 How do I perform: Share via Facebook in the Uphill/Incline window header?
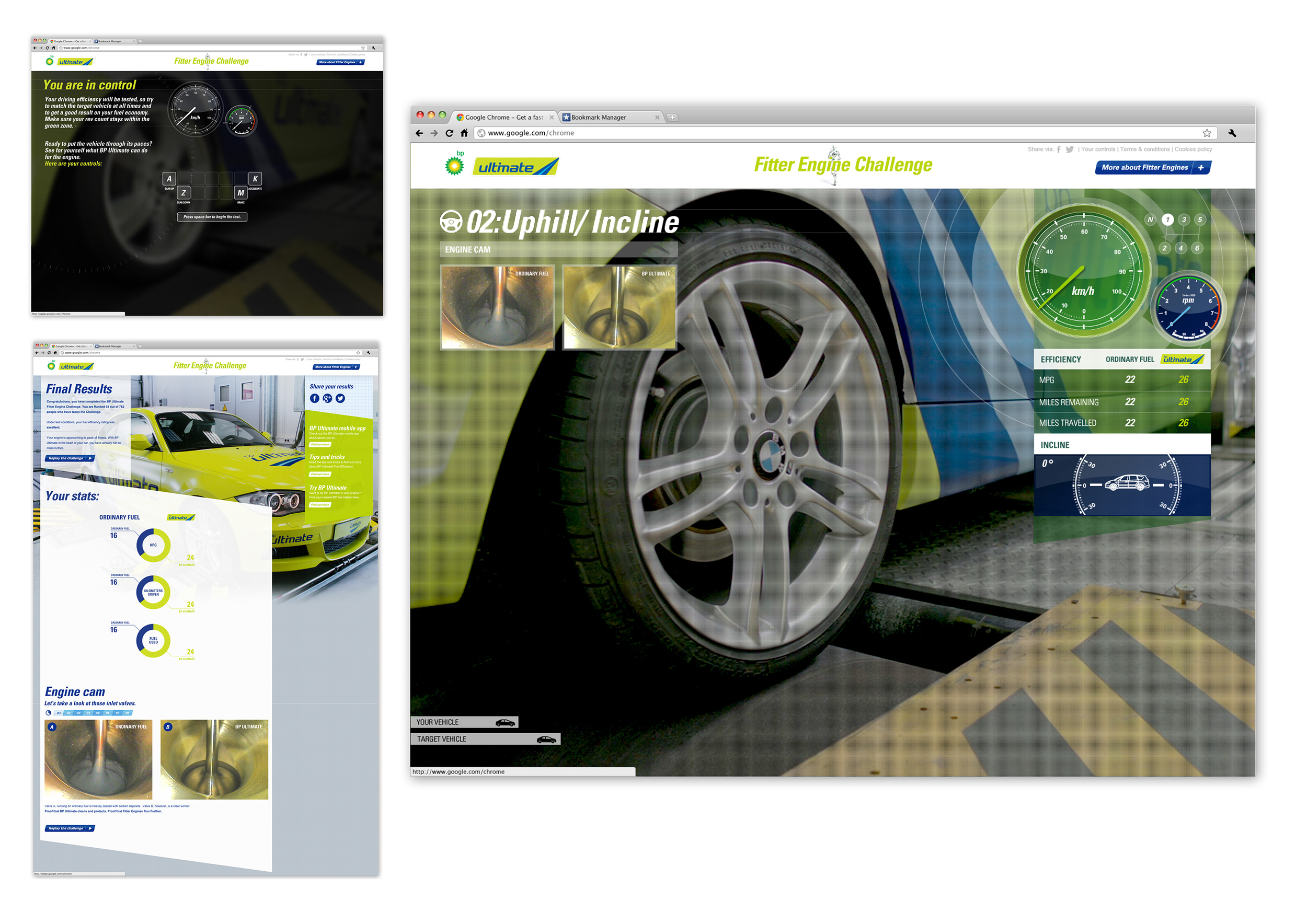click(x=1059, y=149)
